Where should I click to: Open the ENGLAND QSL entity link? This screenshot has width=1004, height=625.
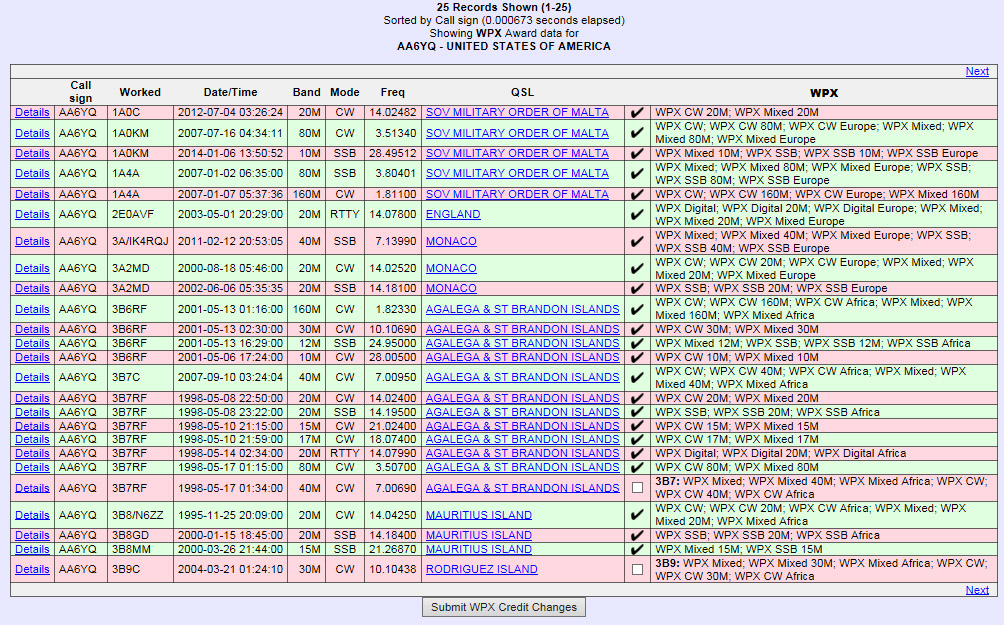point(453,215)
